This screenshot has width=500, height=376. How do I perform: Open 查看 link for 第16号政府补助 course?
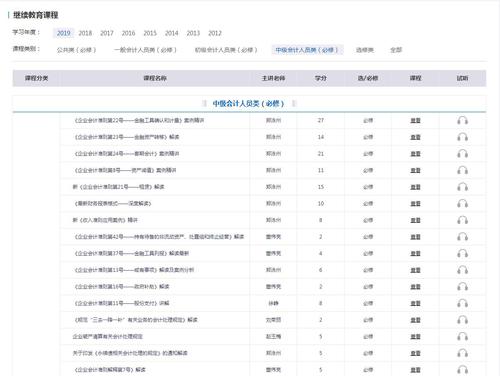tap(415, 287)
